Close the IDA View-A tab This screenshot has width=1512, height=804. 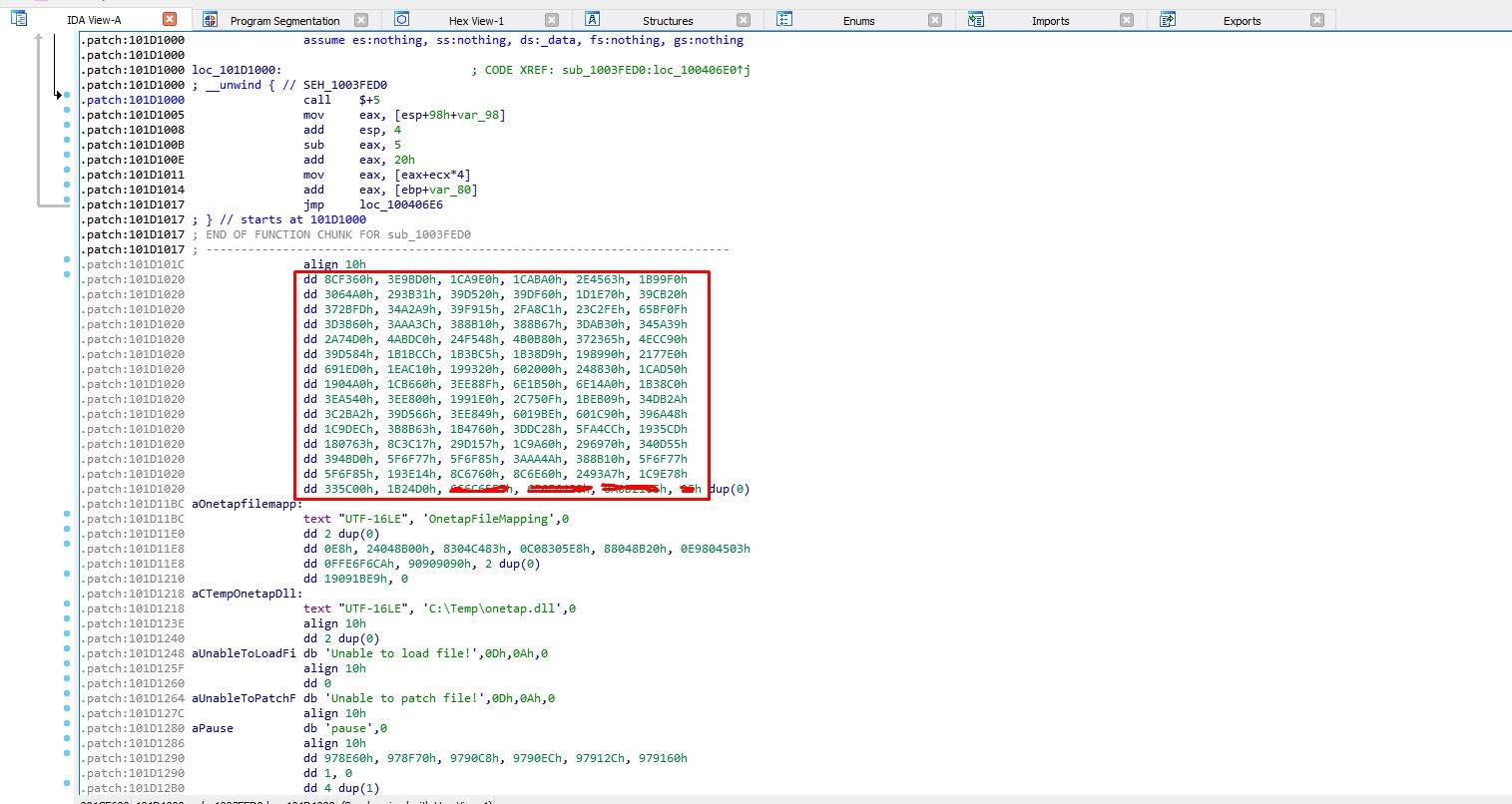click(170, 20)
